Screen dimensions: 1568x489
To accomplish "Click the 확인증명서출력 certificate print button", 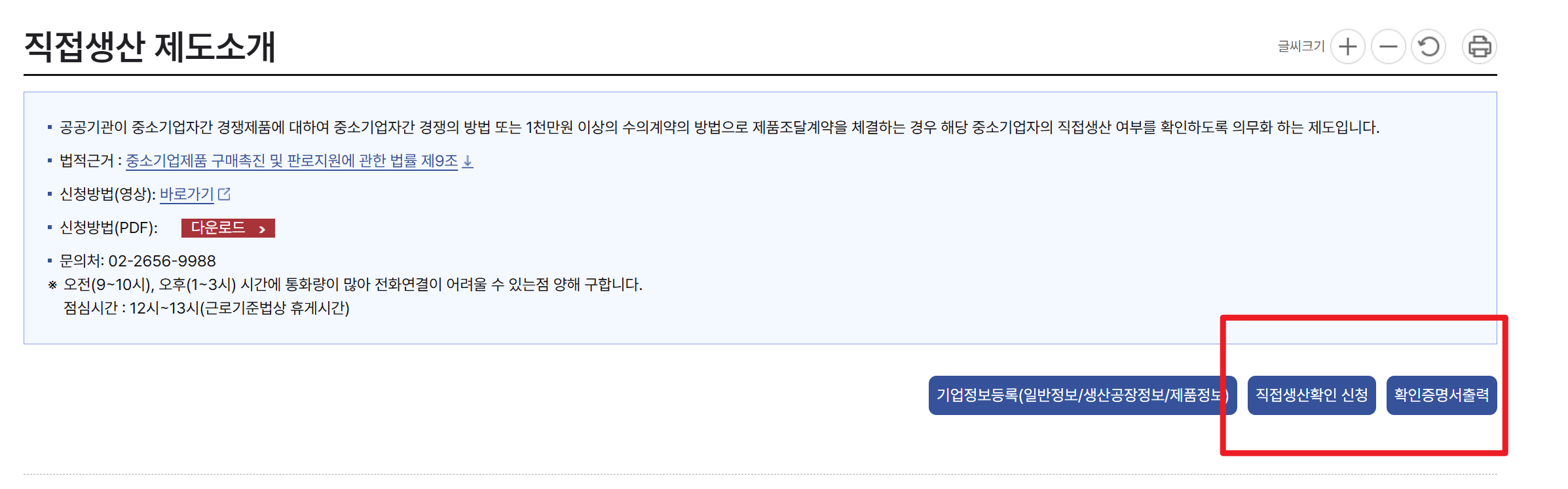I will [1441, 395].
